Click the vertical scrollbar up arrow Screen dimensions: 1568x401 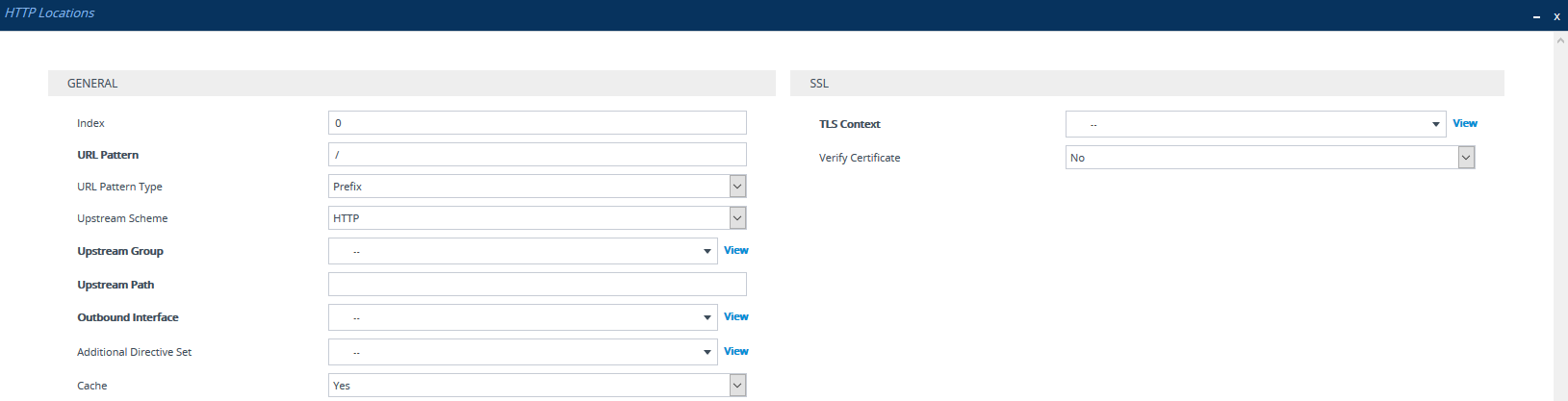coord(1560,41)
